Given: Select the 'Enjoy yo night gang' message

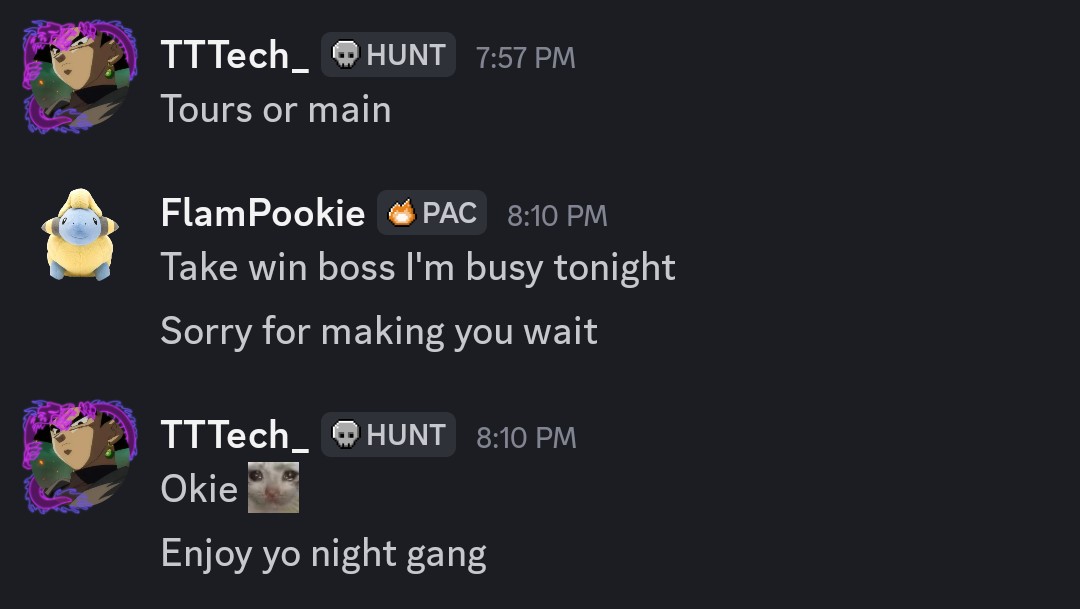Looking at the screenshot, I should (323, 553).
